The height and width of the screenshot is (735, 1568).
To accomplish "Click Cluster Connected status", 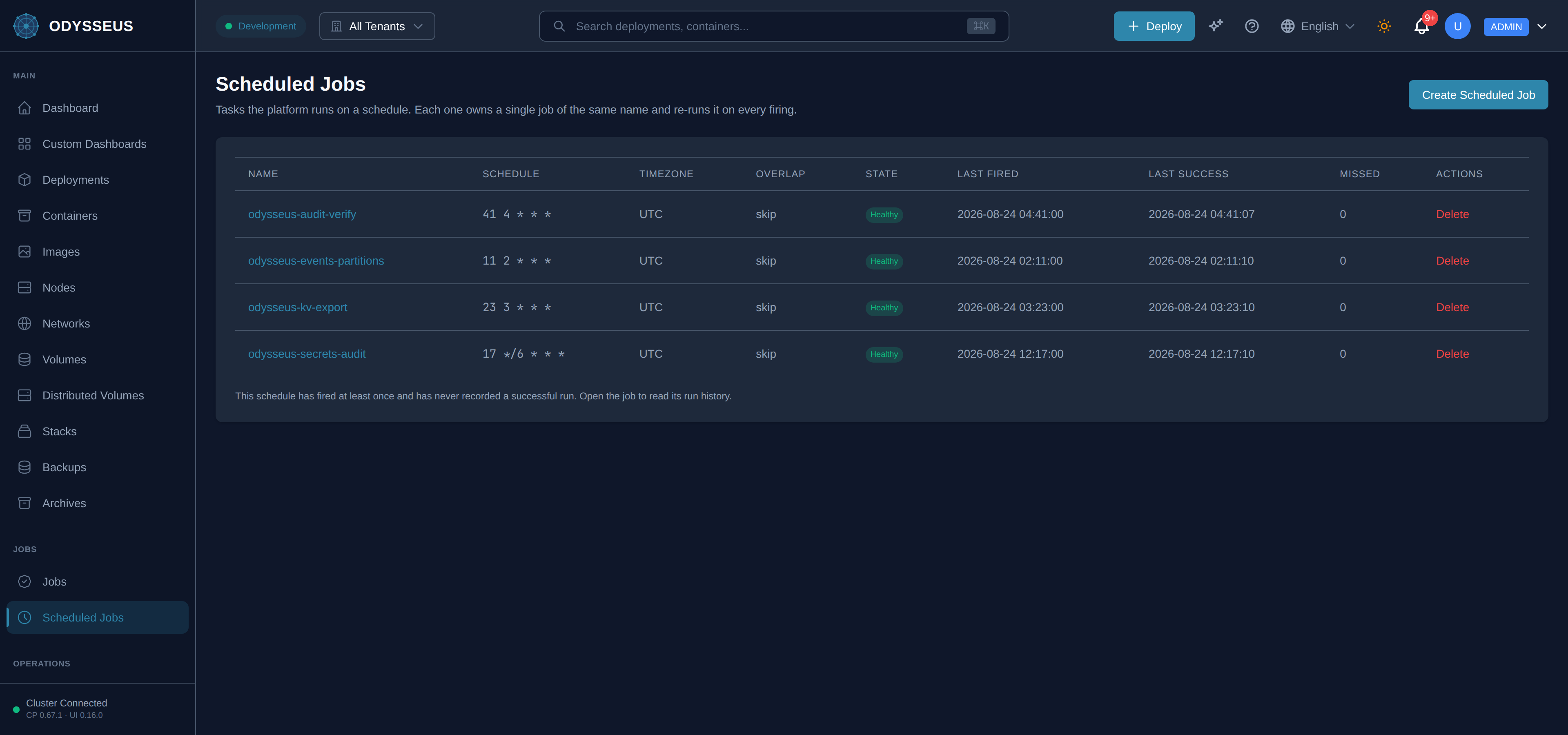I will pyautogui.click(x=66, y=703).
